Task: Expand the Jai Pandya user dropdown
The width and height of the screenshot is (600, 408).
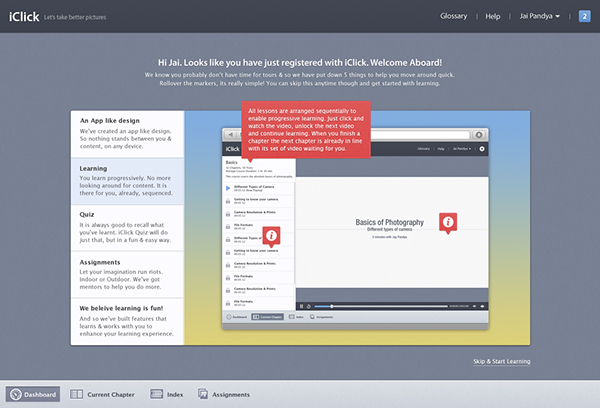Action: 540,16
